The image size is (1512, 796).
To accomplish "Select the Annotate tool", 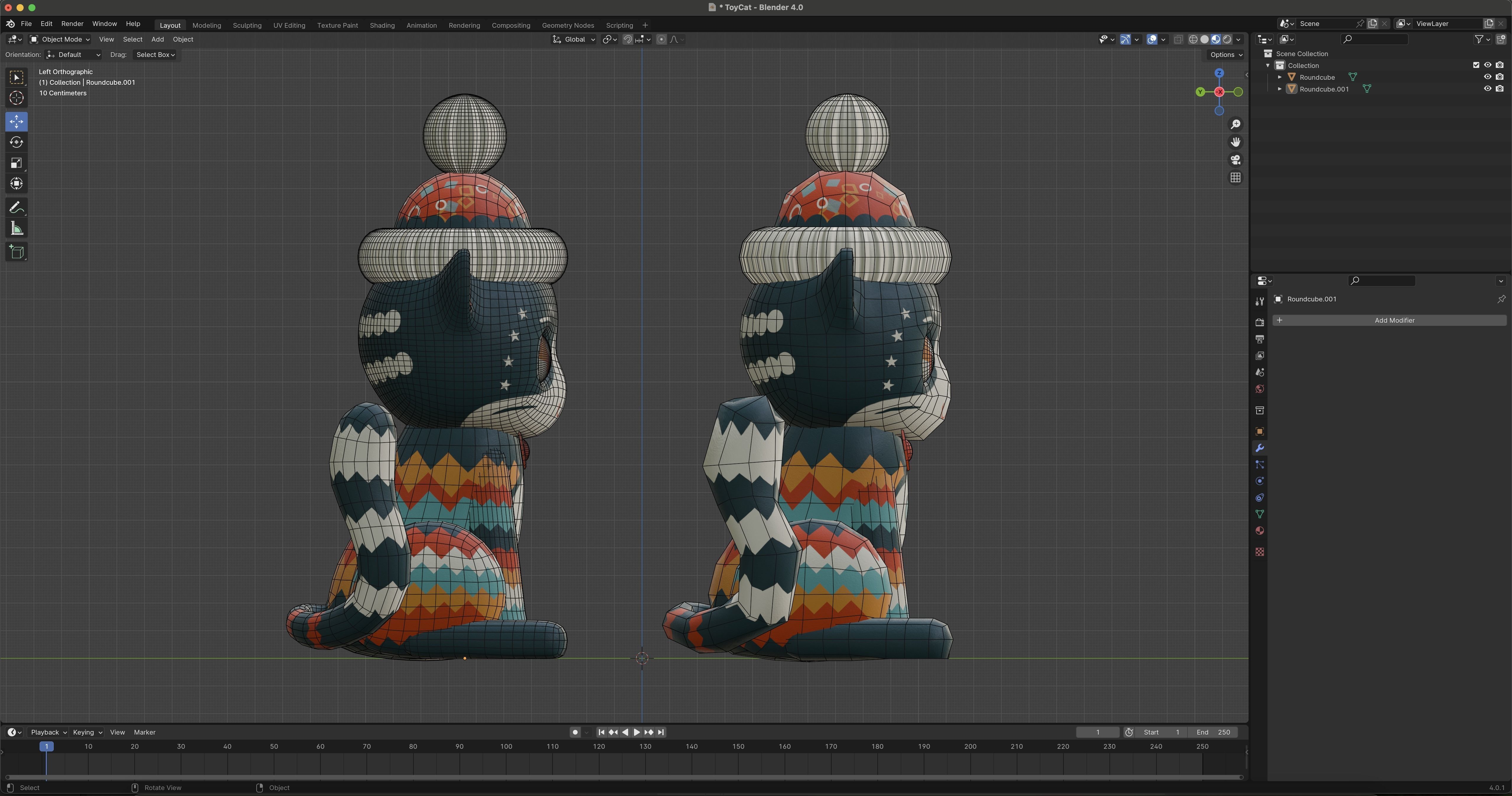I will pyautogui.click(x=17, y=208).
